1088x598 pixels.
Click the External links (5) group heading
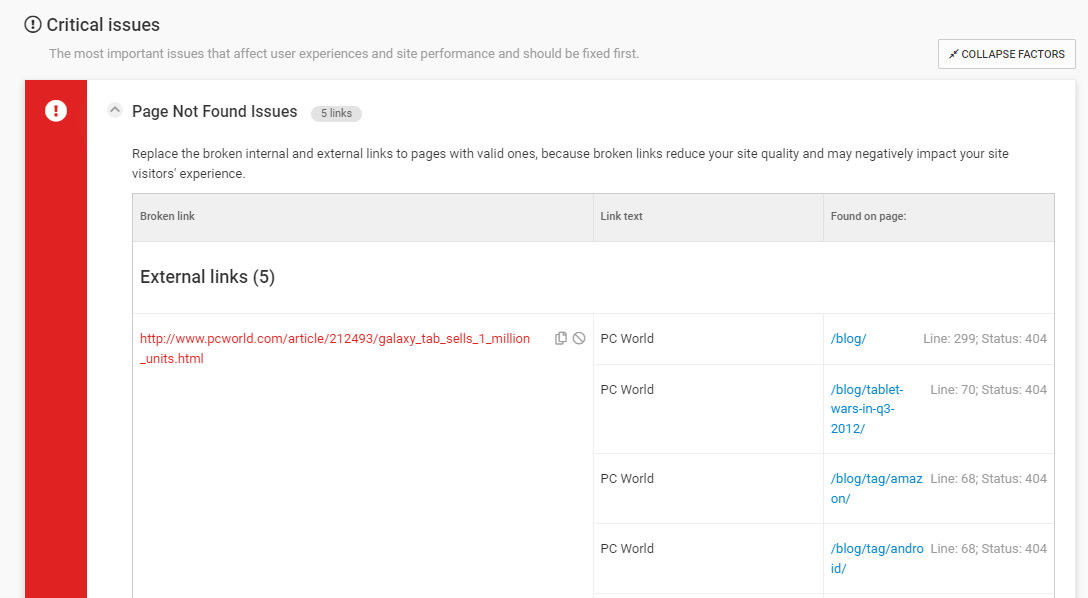207,277
